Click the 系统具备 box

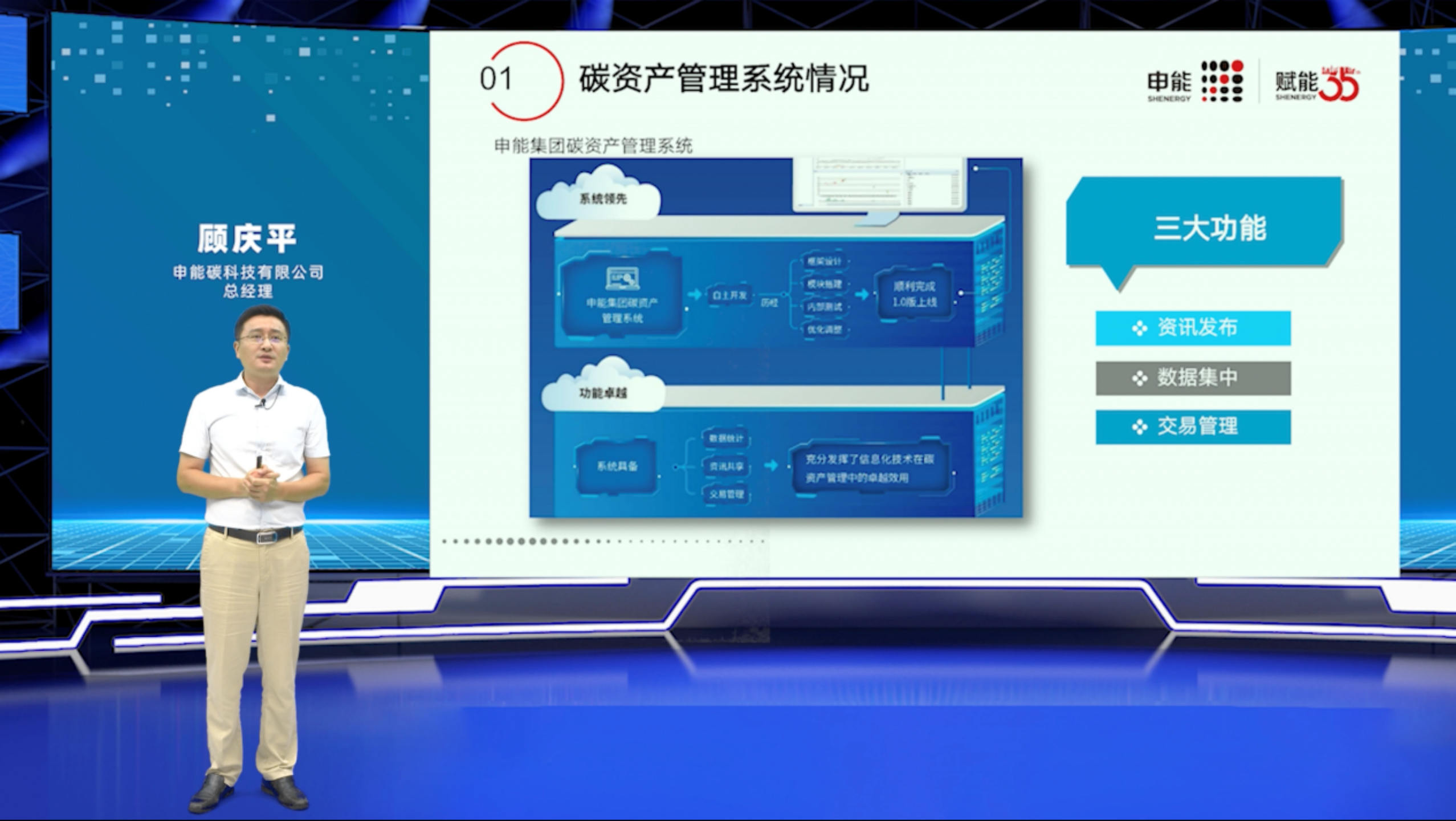tap(617, 466)
